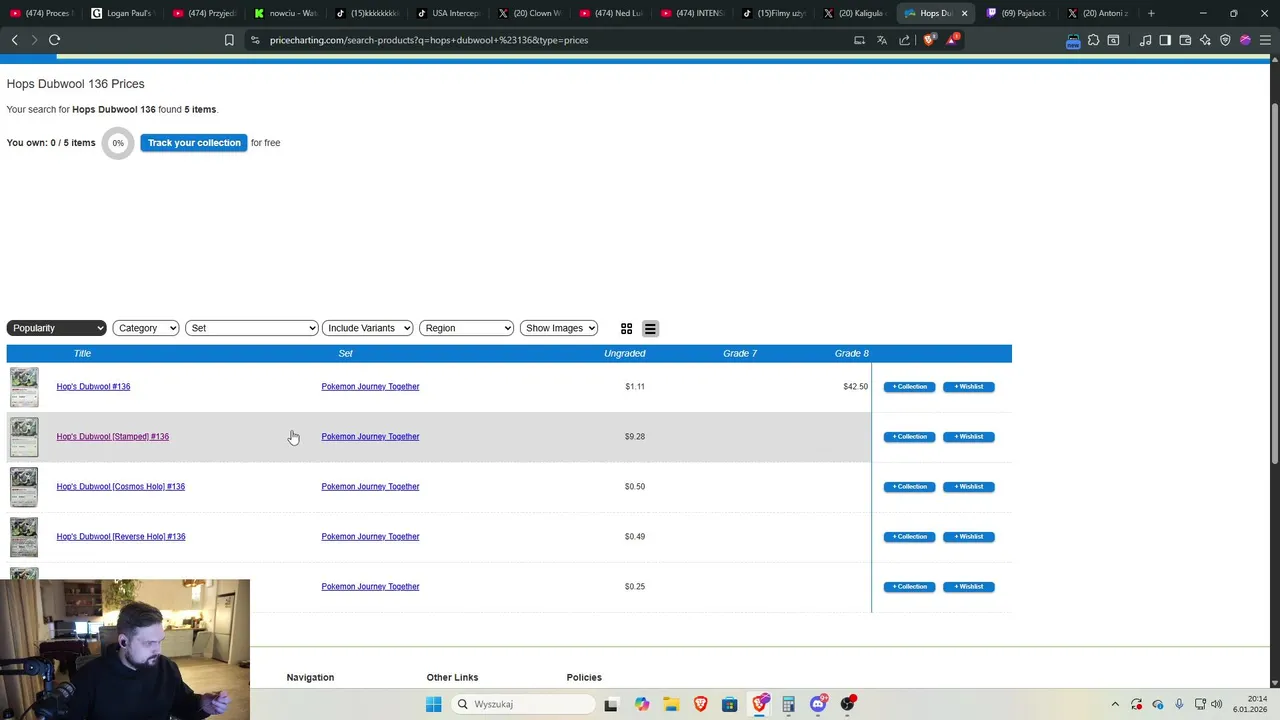Click the $9.28 ungraded price

coord(634,436)
